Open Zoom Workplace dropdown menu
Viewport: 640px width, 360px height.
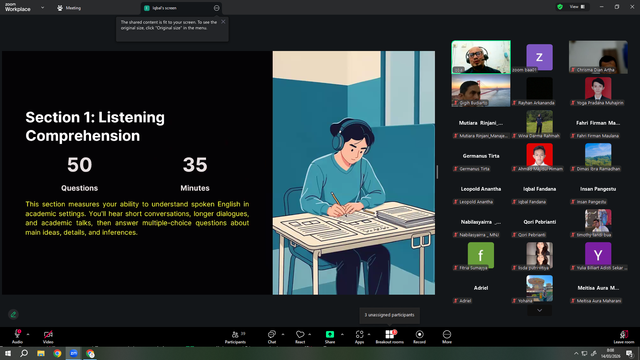pos(42,7)
